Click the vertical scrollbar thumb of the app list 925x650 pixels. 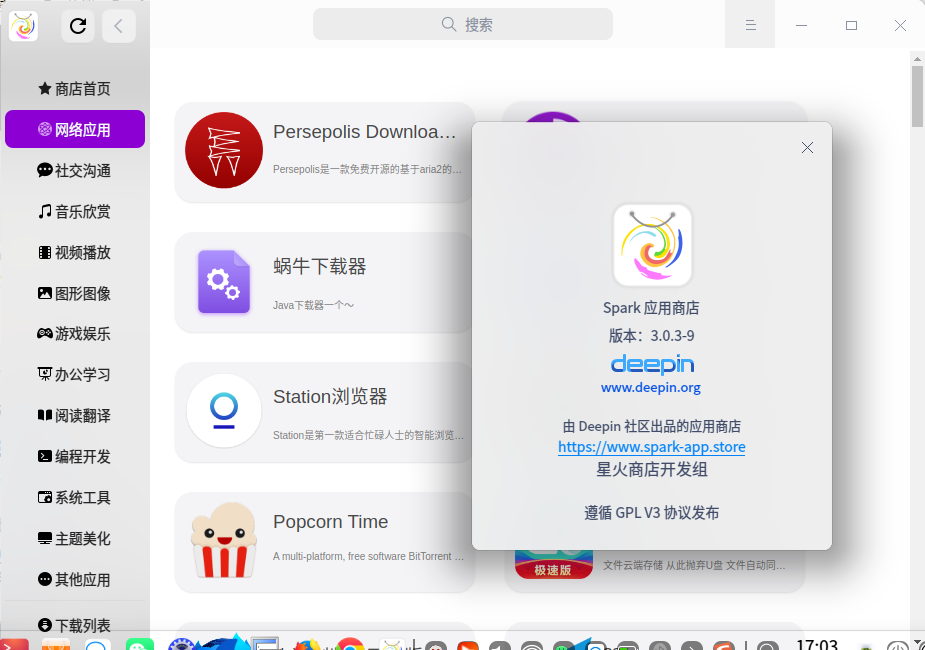917,96
